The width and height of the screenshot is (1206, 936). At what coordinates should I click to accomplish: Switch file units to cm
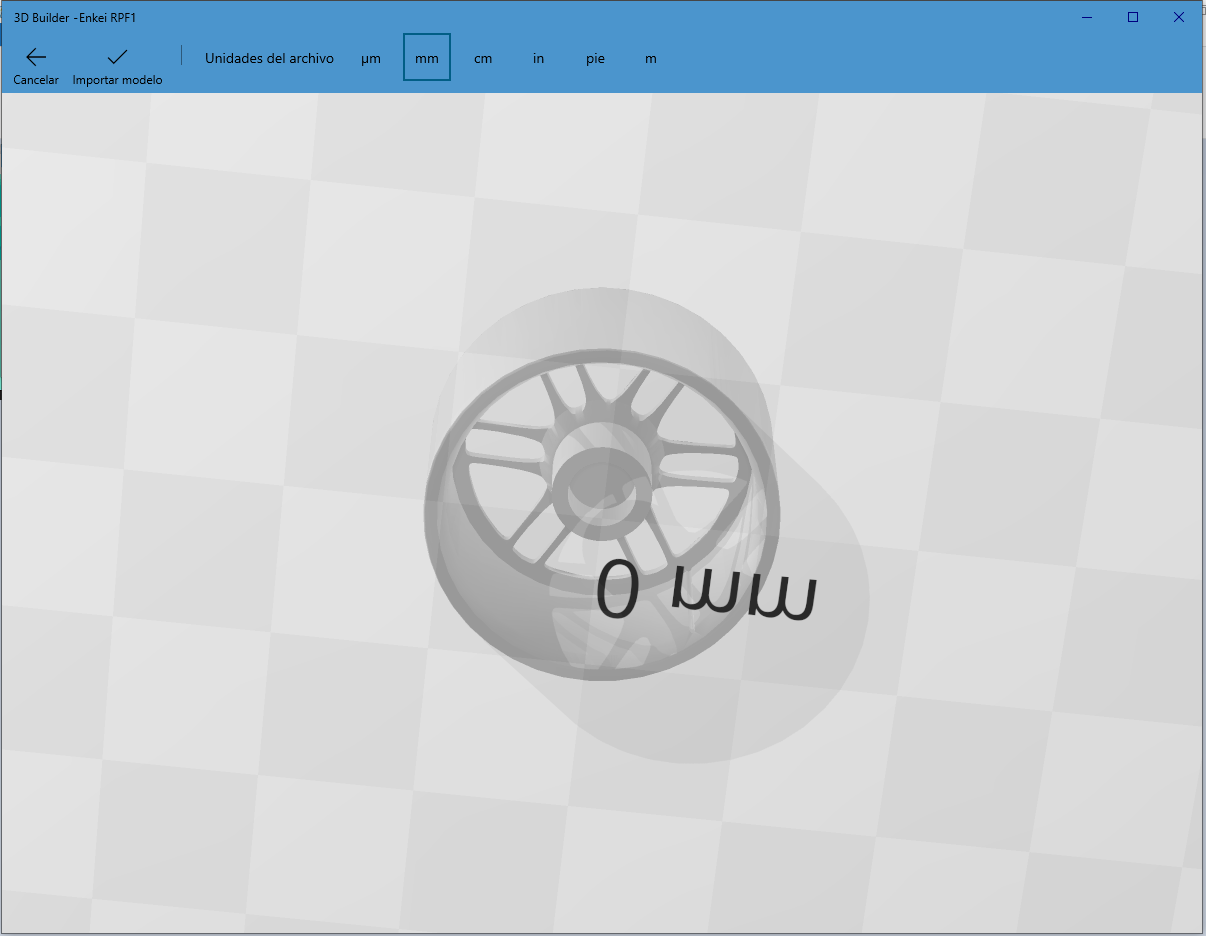click(x=483, y=58)
